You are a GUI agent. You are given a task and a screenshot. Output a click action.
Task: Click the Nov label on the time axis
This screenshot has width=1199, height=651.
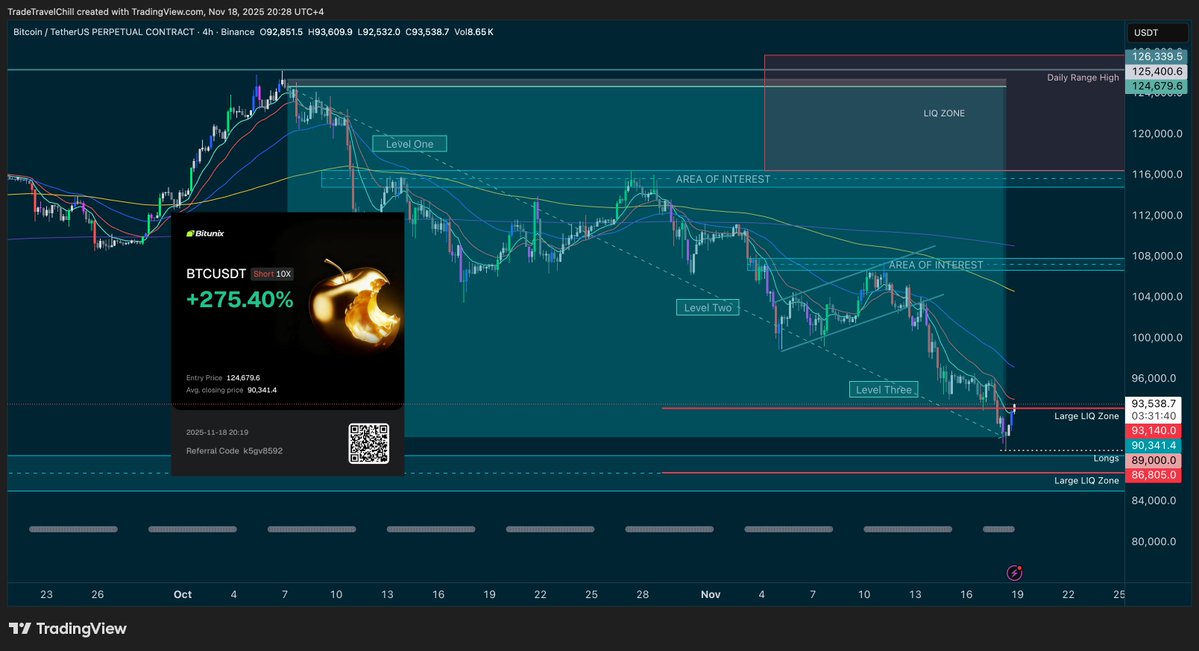point(710,594)
